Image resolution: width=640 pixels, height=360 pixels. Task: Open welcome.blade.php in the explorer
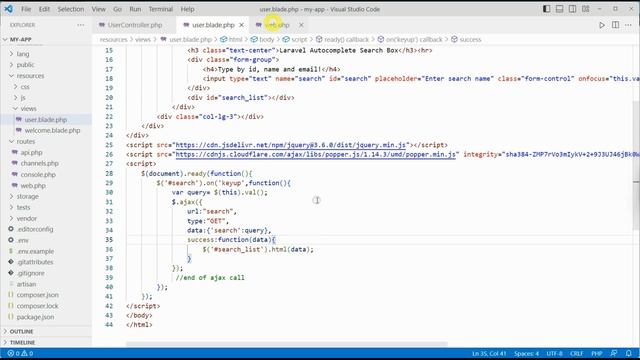point(46,130)
